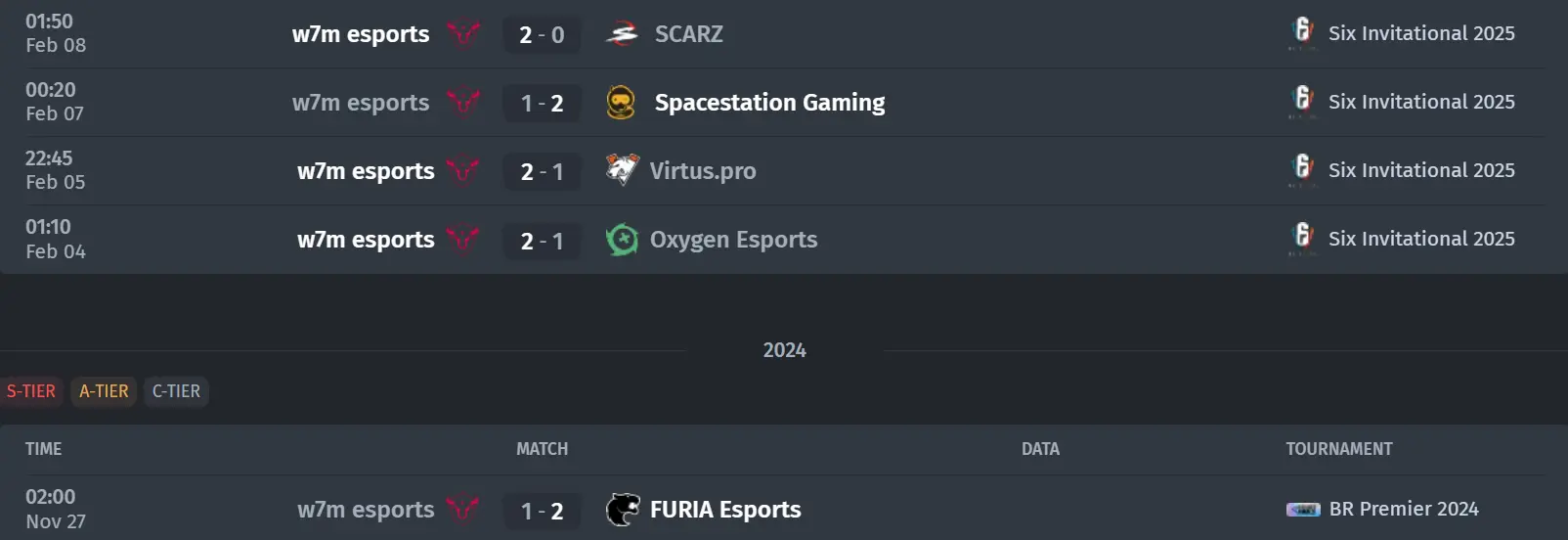
Task: Click the BR Premier 2024 tournament icon
Action: tap(1303, 510)
